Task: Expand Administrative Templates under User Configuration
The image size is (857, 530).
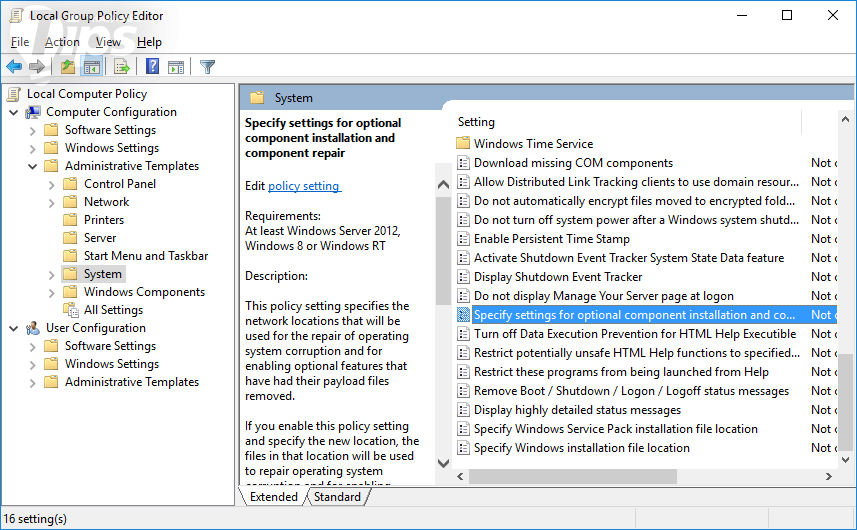Action: click(32, 382)
